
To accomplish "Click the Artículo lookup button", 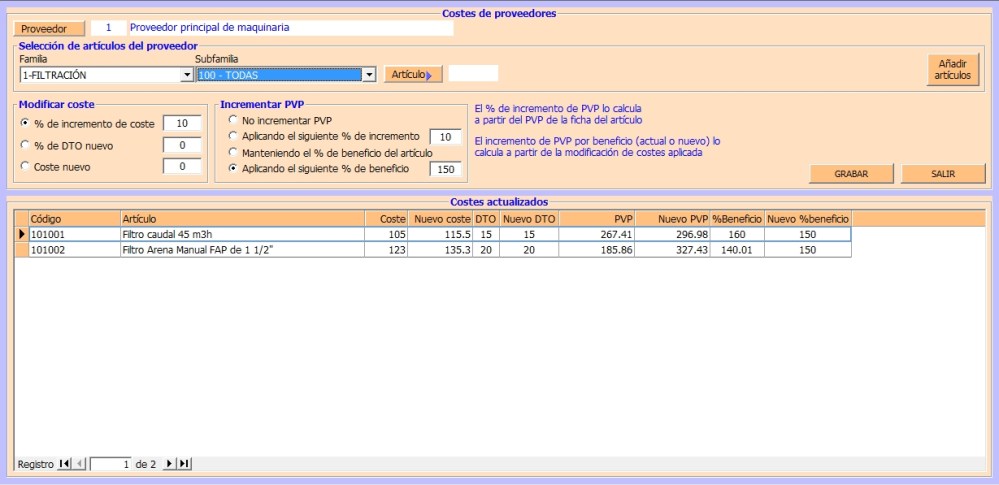I will coord(413,75).
